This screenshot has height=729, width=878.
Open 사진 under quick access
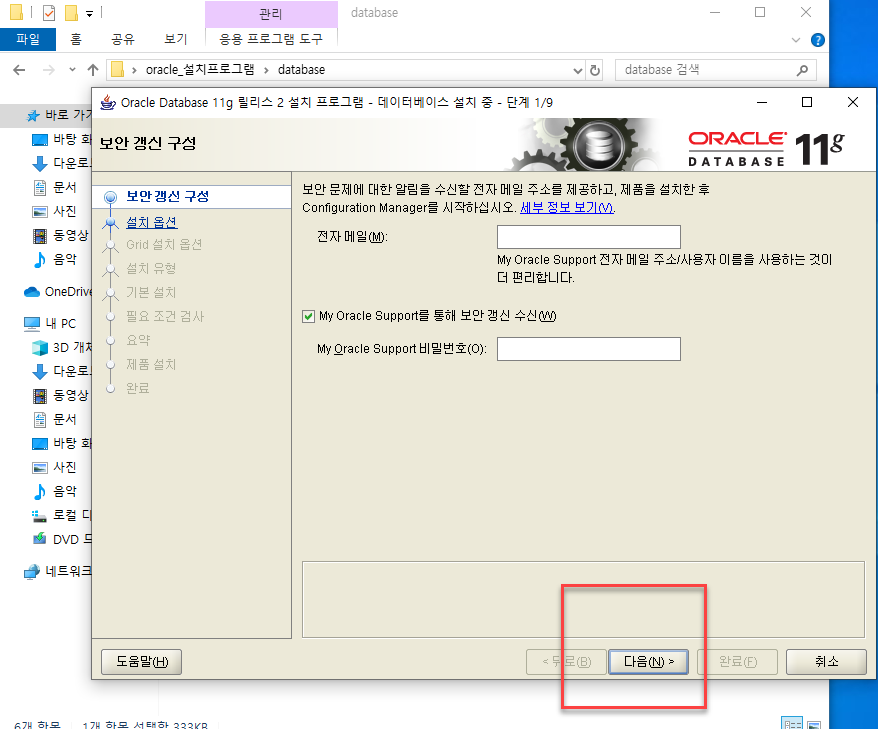(x=54, y=211)
